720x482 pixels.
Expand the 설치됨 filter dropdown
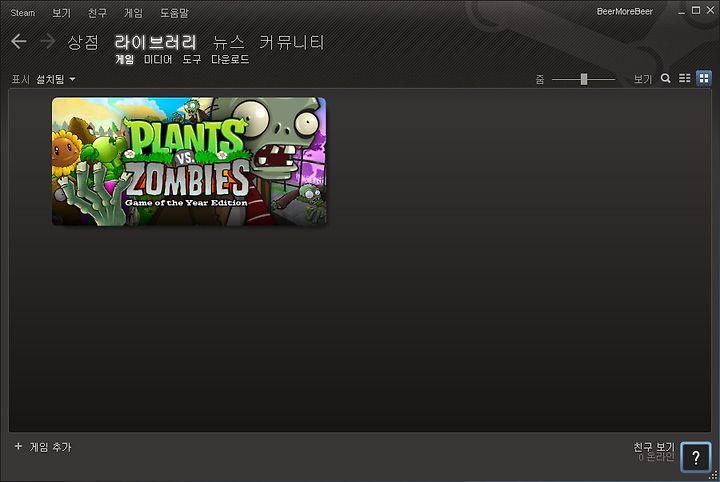point(56,79)
